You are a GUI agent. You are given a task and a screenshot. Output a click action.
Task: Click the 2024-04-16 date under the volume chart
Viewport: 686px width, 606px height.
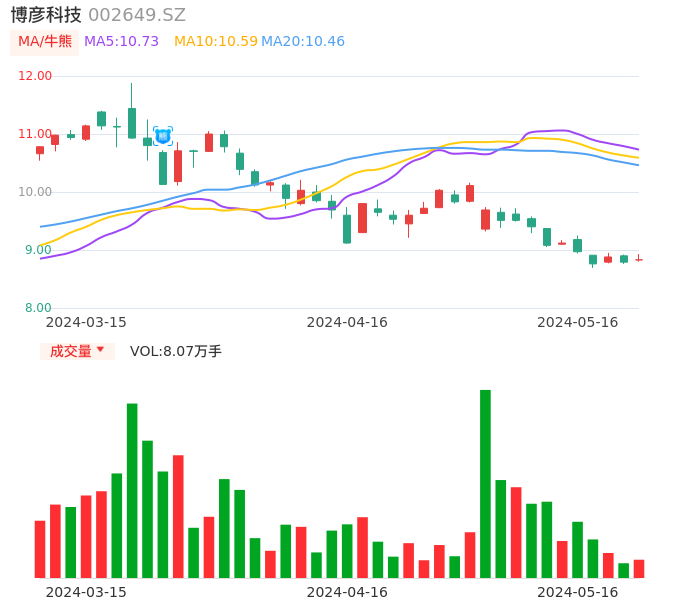click(x=347, y=592)
